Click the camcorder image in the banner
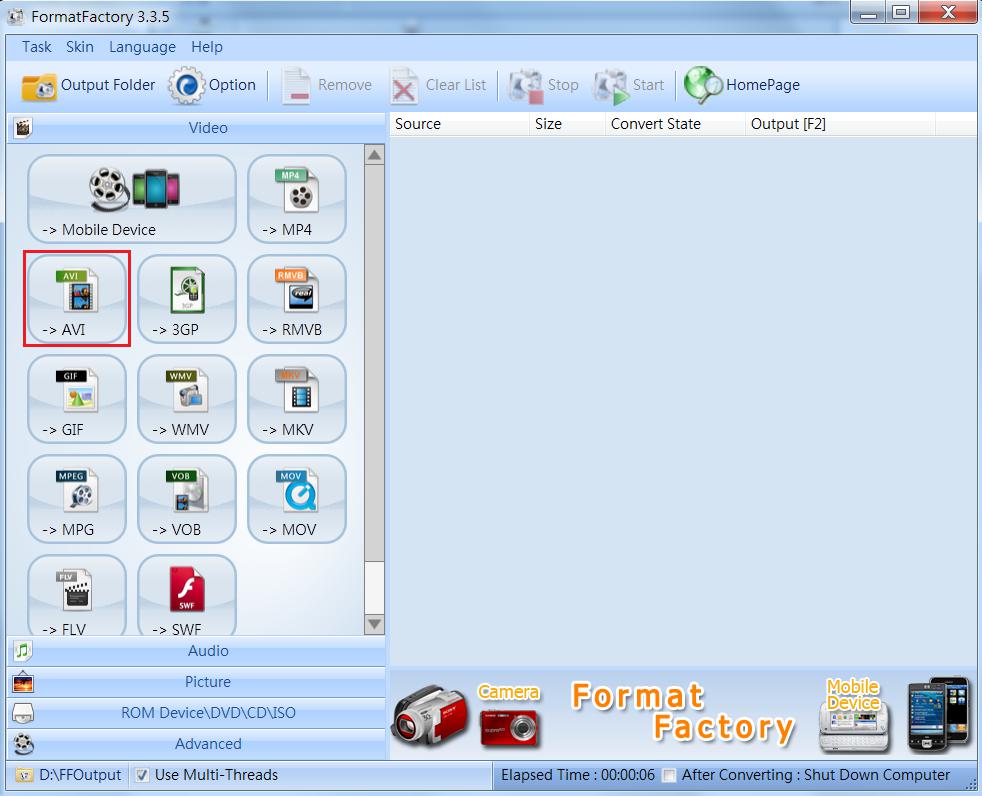 [430, 715]
